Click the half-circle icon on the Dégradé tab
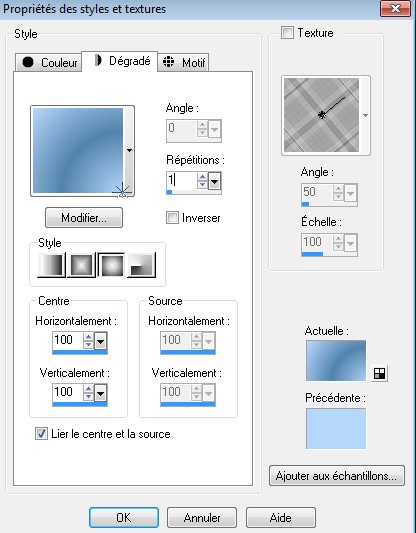416x533 pixels. click(98, 61)
